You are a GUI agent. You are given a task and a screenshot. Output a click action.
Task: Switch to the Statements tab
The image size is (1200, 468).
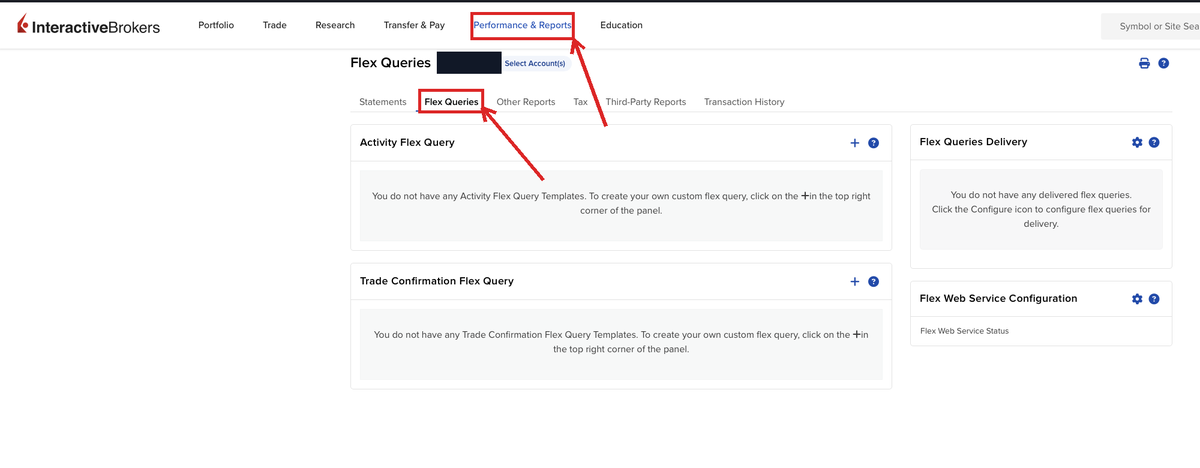coord(383,102)
